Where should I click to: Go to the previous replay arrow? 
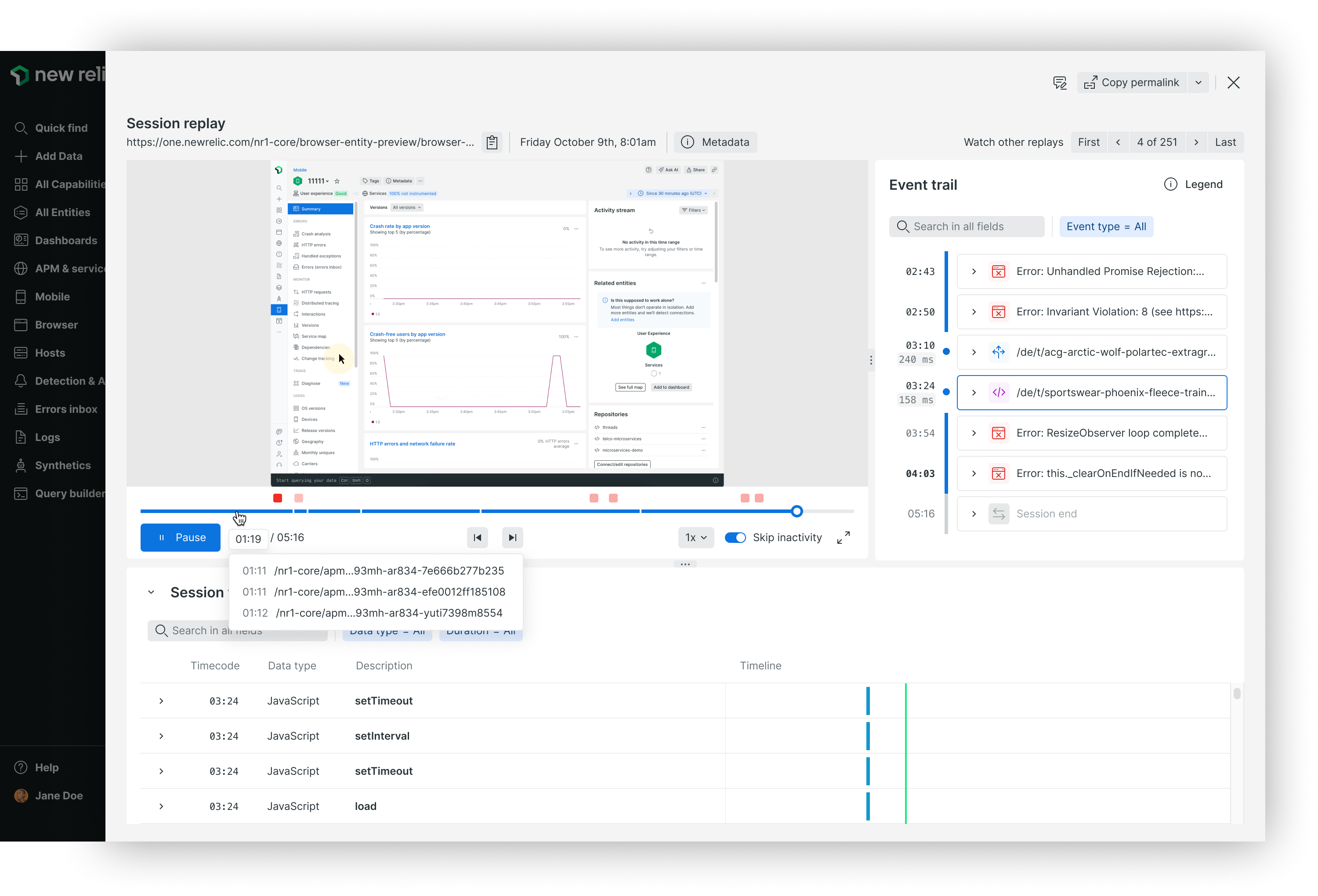1118,142
